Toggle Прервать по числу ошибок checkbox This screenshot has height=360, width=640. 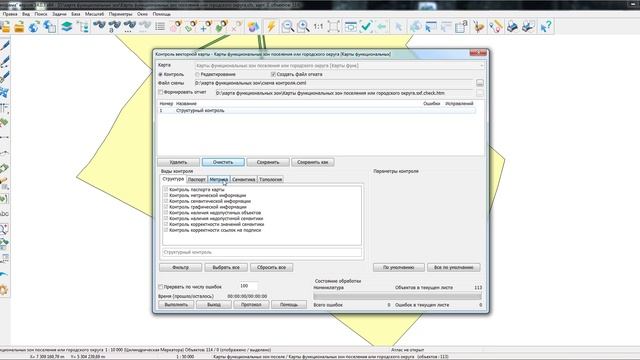point(161,287)
